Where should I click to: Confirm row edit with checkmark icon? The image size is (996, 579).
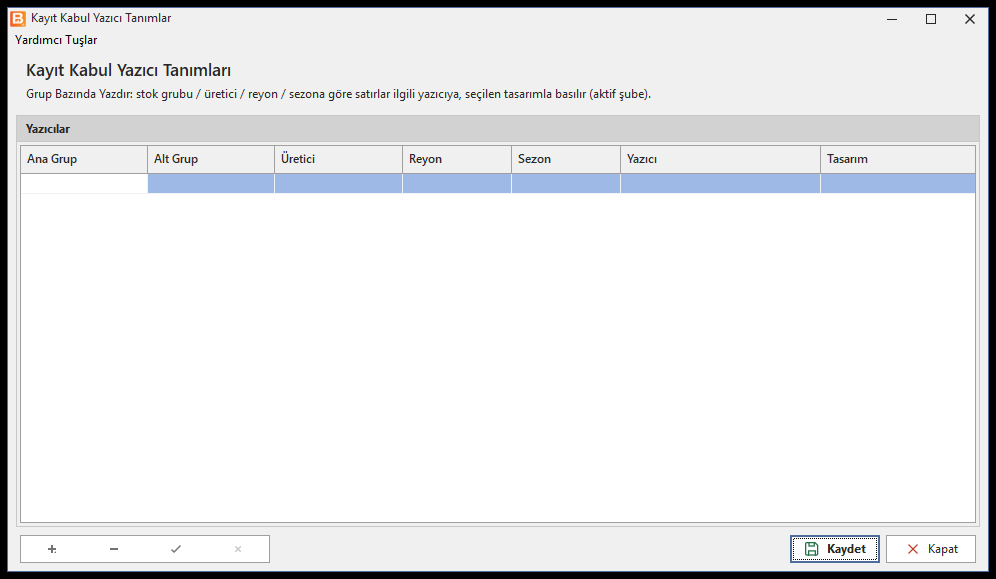176,549
